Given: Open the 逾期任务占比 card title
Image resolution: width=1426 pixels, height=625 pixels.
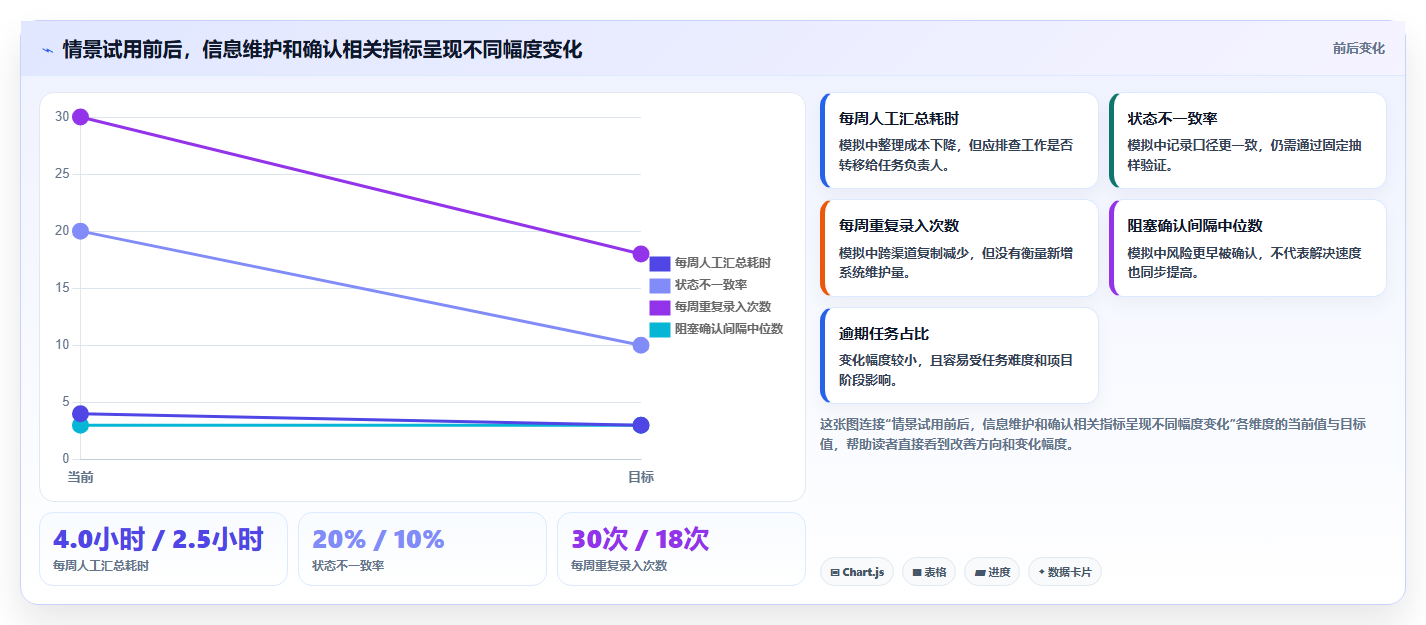Looking at the screenshot, I should pos(884,334).
